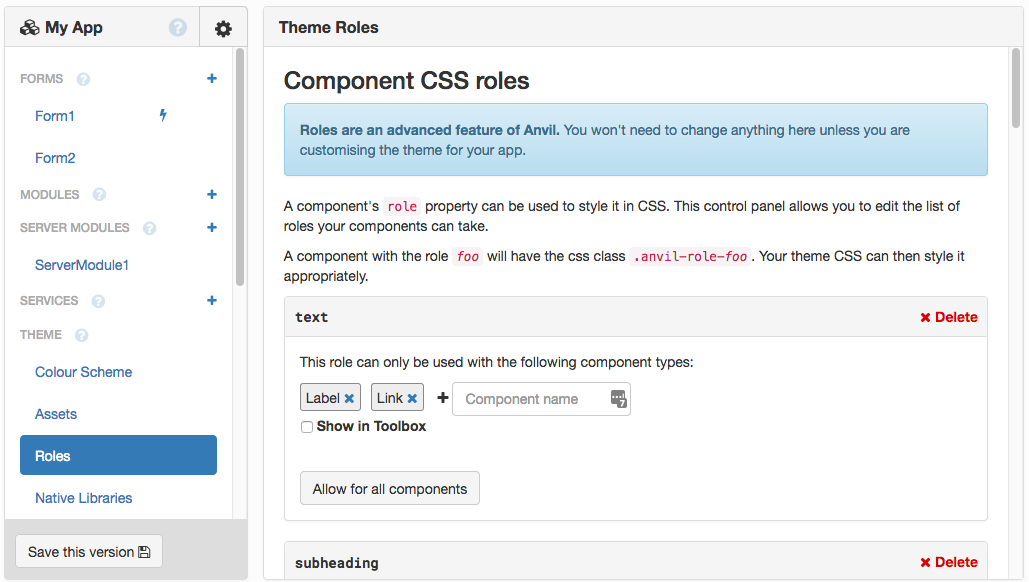The width and height of the screenshot is (1029, 582).
Task: Open the app settings gear icon
Action: (x=224, y=27)
